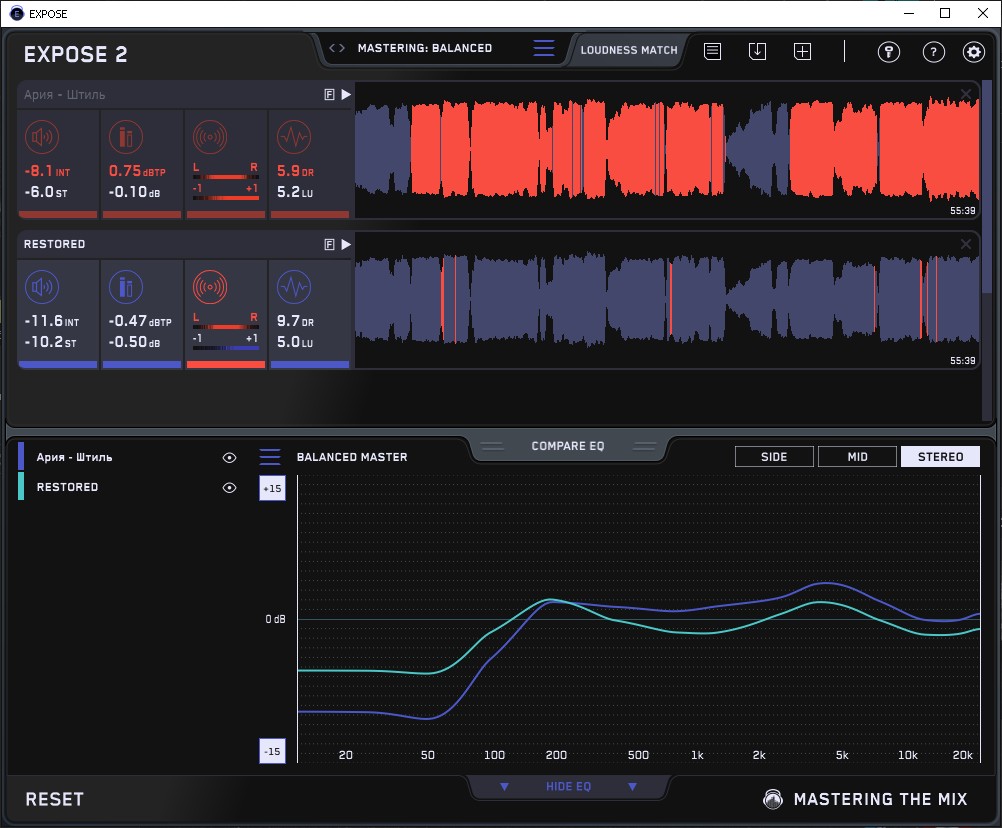Open the Balanced Master EQ target menu
The image size is (1002, 828).
point(270,457)
